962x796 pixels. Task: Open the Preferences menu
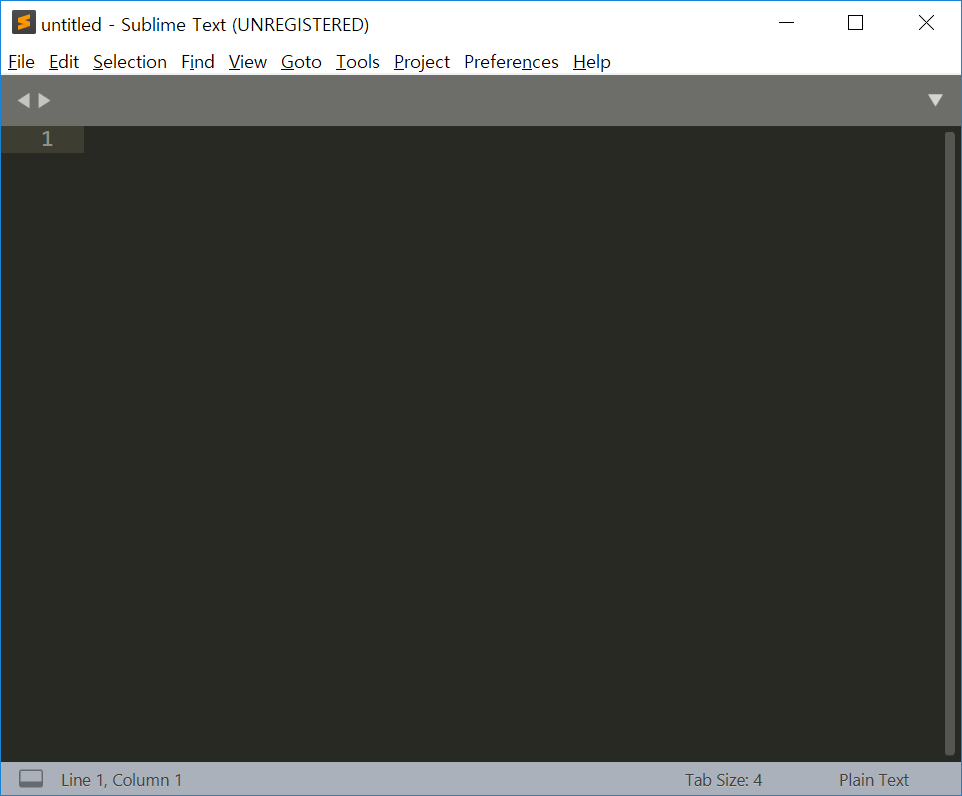click(511, 62)
